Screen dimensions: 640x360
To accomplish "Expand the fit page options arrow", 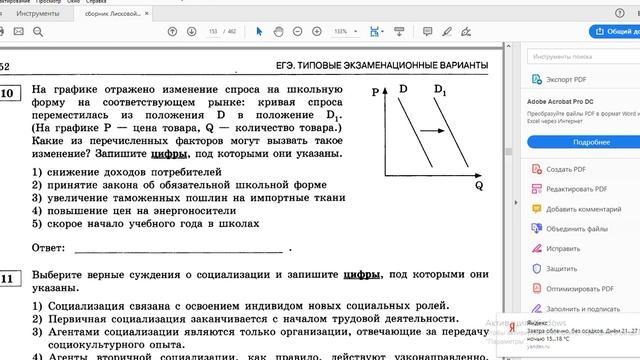I will coord(382,31).
